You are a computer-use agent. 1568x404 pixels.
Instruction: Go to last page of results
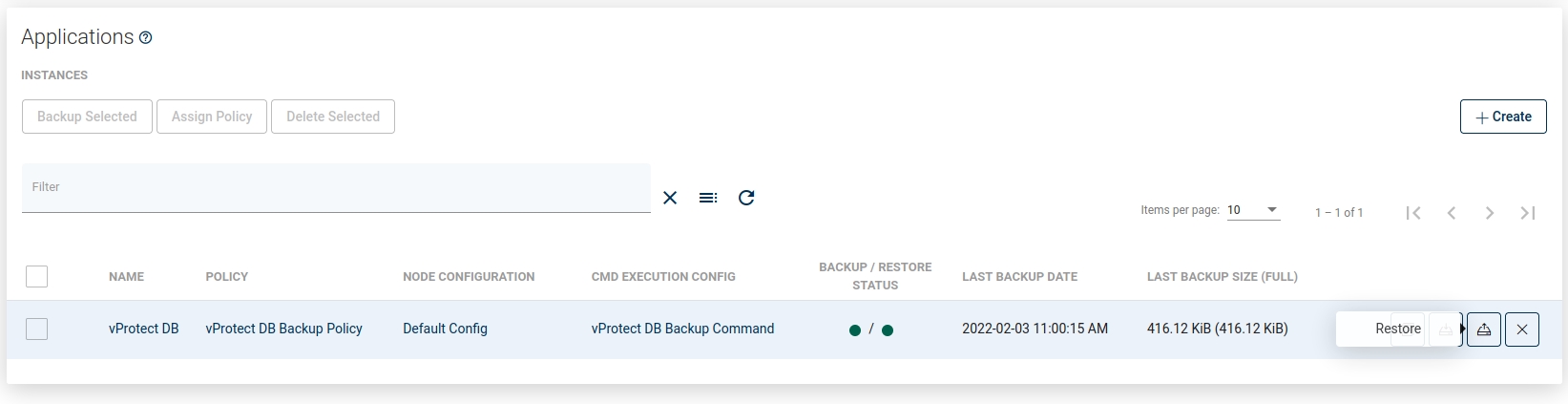pos(1528,213)
